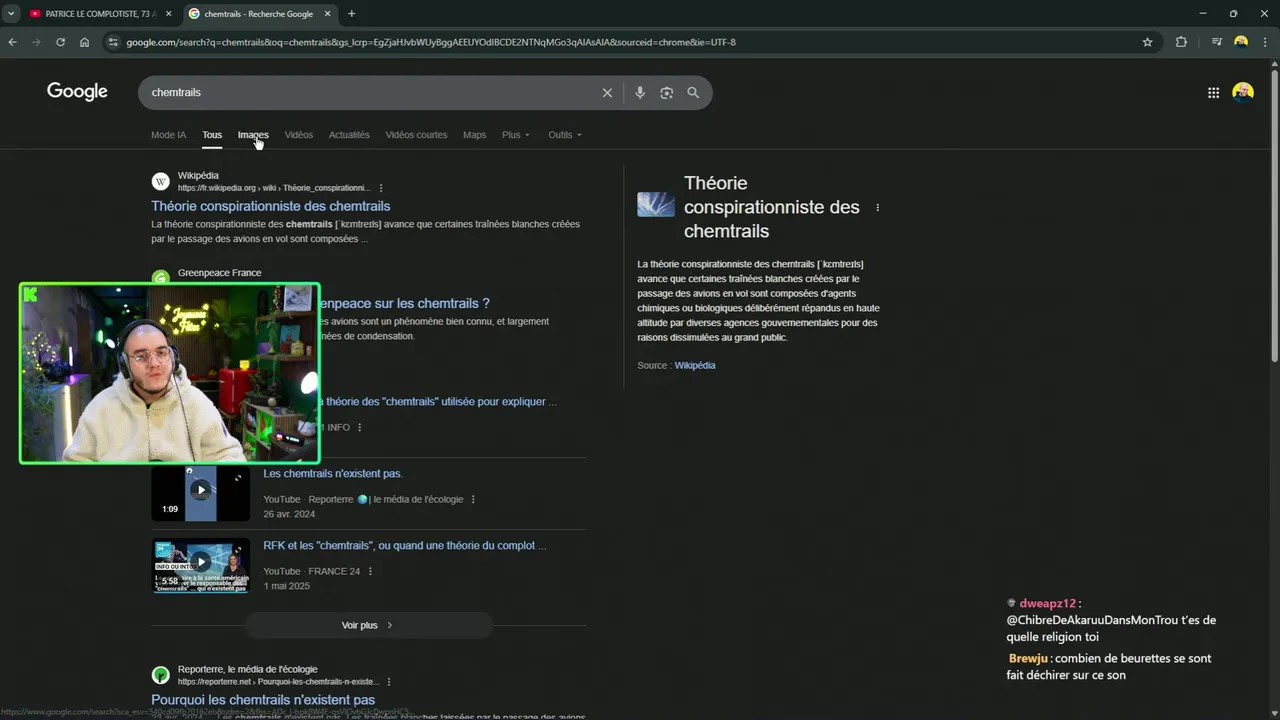1280x720 pixels.
Task: Reload the page
Action: (x=60, y=42)
